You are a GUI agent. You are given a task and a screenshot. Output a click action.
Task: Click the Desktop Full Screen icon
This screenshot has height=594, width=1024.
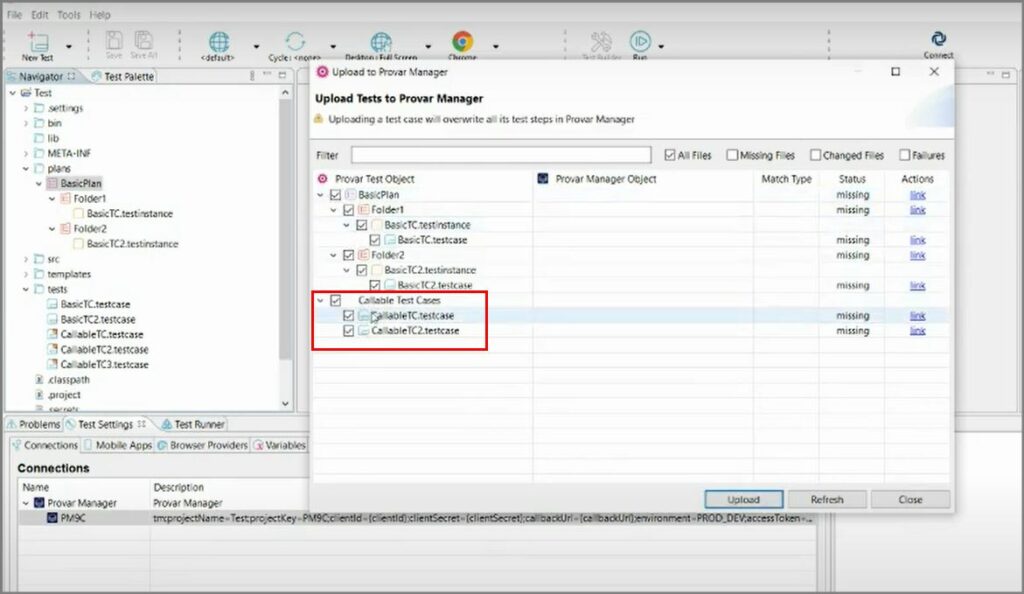(x=380, y=42)
